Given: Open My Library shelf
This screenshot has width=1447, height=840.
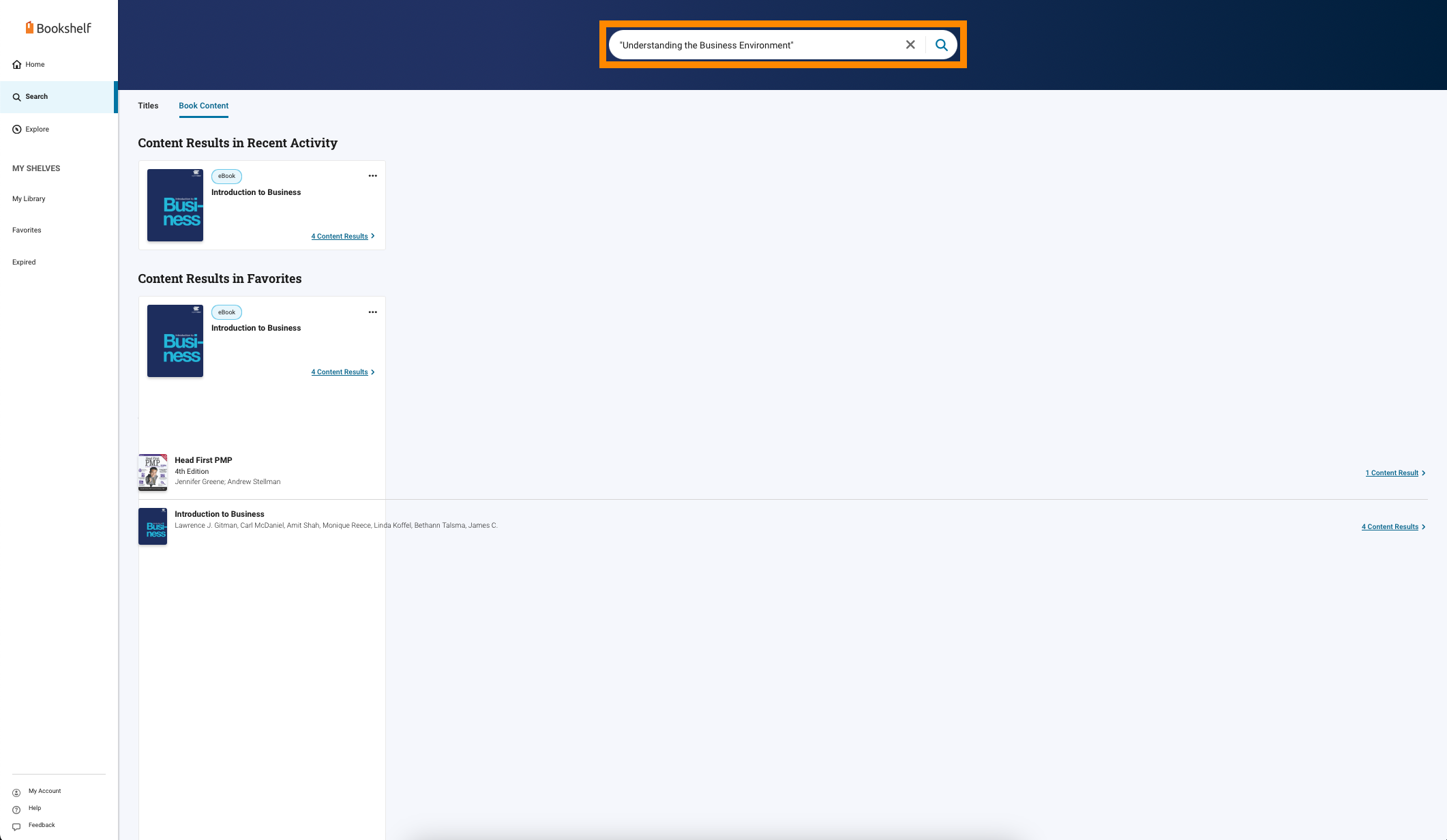Looking at the screenshot, I should pos(29,199).
